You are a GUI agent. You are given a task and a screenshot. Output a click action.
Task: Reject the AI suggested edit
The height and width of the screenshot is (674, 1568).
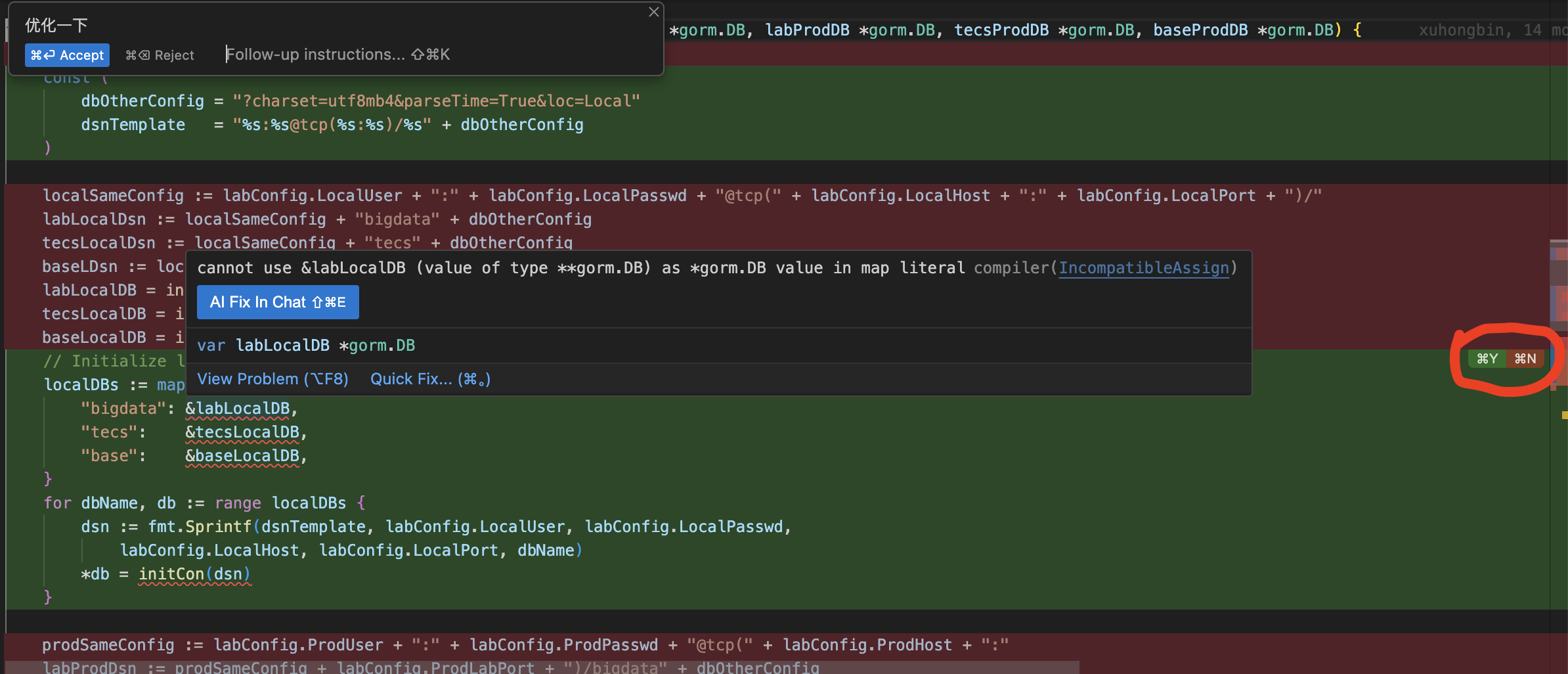tap(160, 55)
